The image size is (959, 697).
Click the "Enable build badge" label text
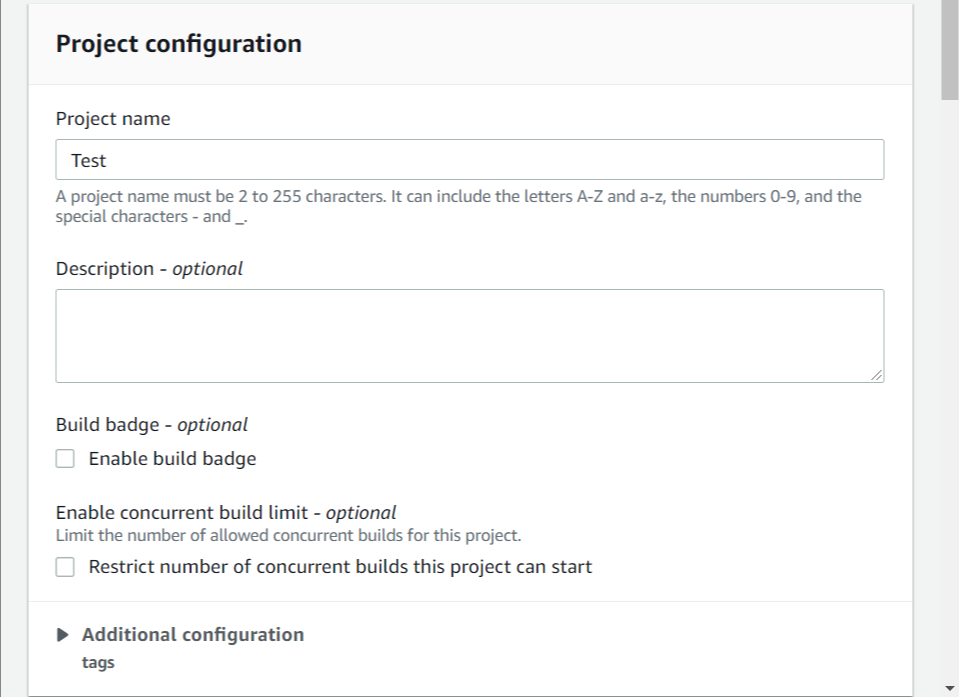pos(172,459)
